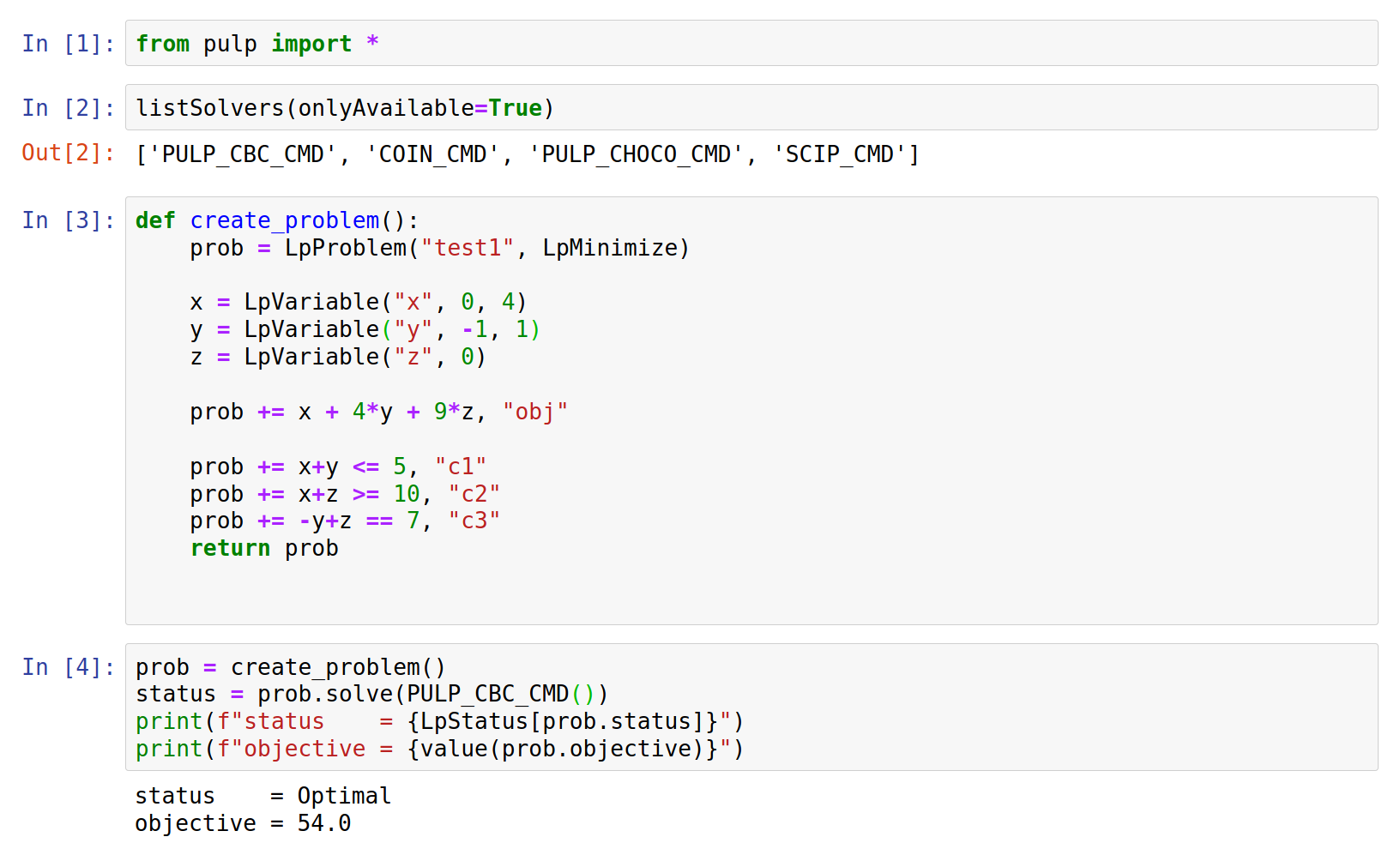Click the objective line labeled obj
This screenshot has width=1400, height=849.
pos(377,412)
